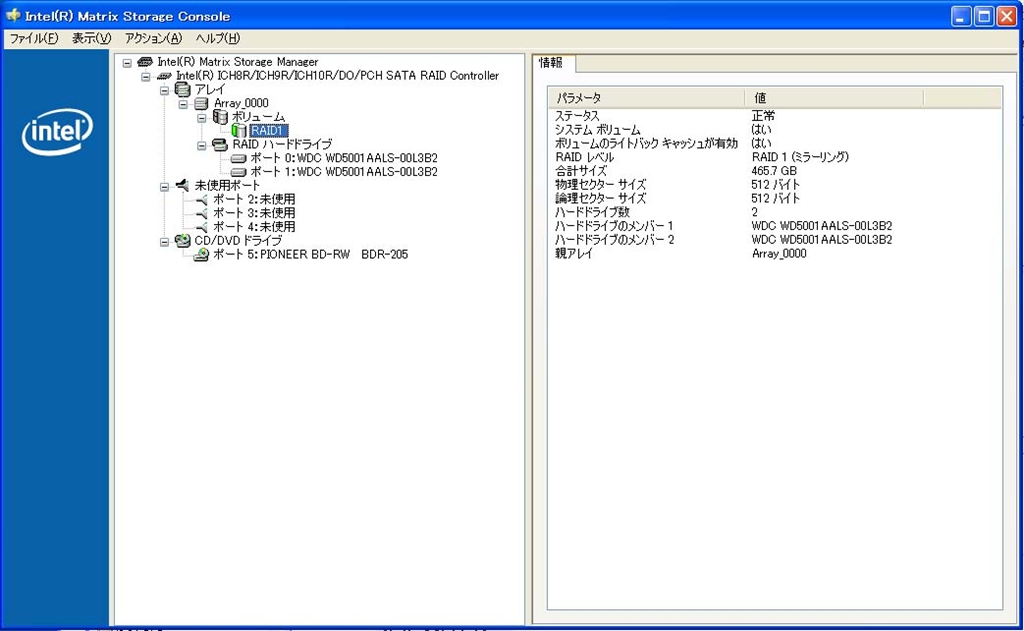Open the ヘルプ(H) menu
The height and width of the screenshot is (631, 1024).
point(218,39)
